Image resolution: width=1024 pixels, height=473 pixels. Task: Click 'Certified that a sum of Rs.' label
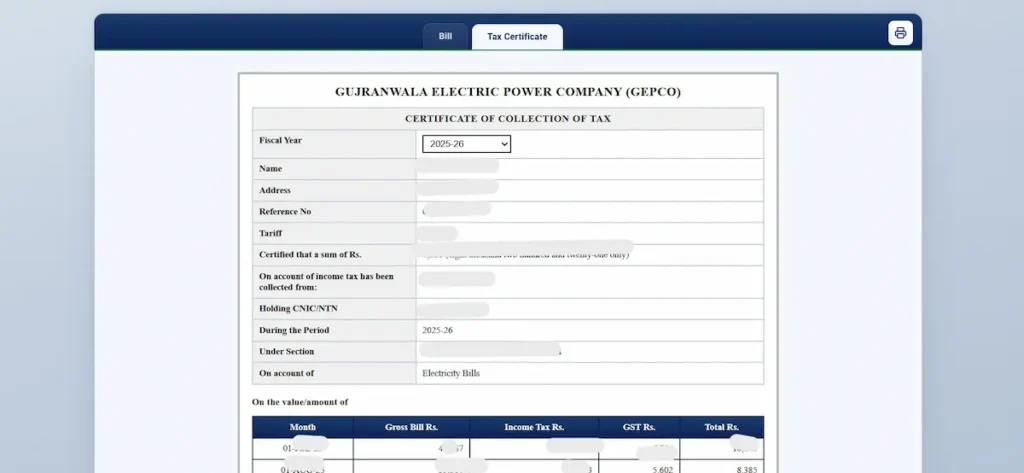[310, 255]
